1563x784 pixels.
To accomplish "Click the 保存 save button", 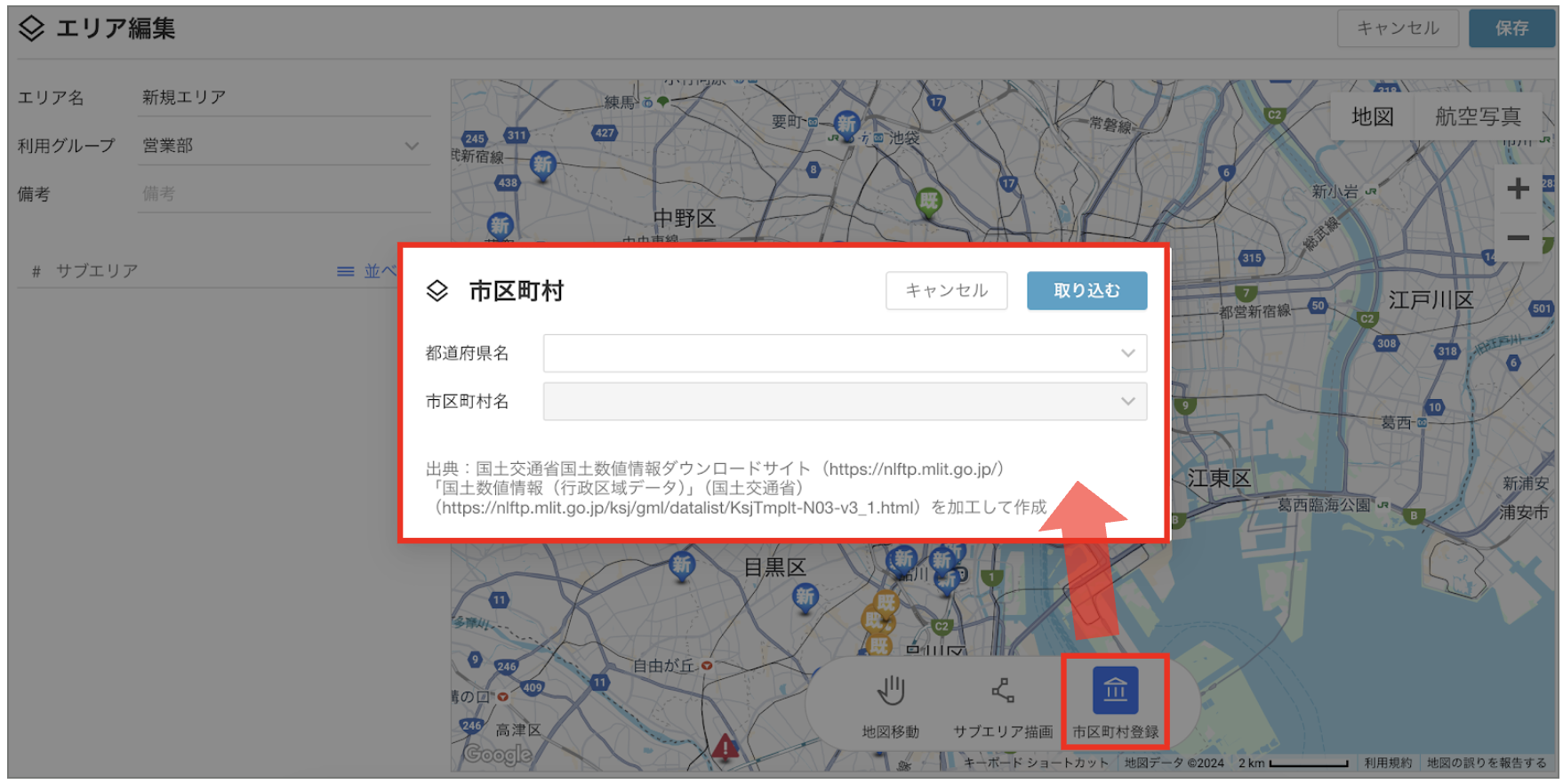I will coord(1511,28).
